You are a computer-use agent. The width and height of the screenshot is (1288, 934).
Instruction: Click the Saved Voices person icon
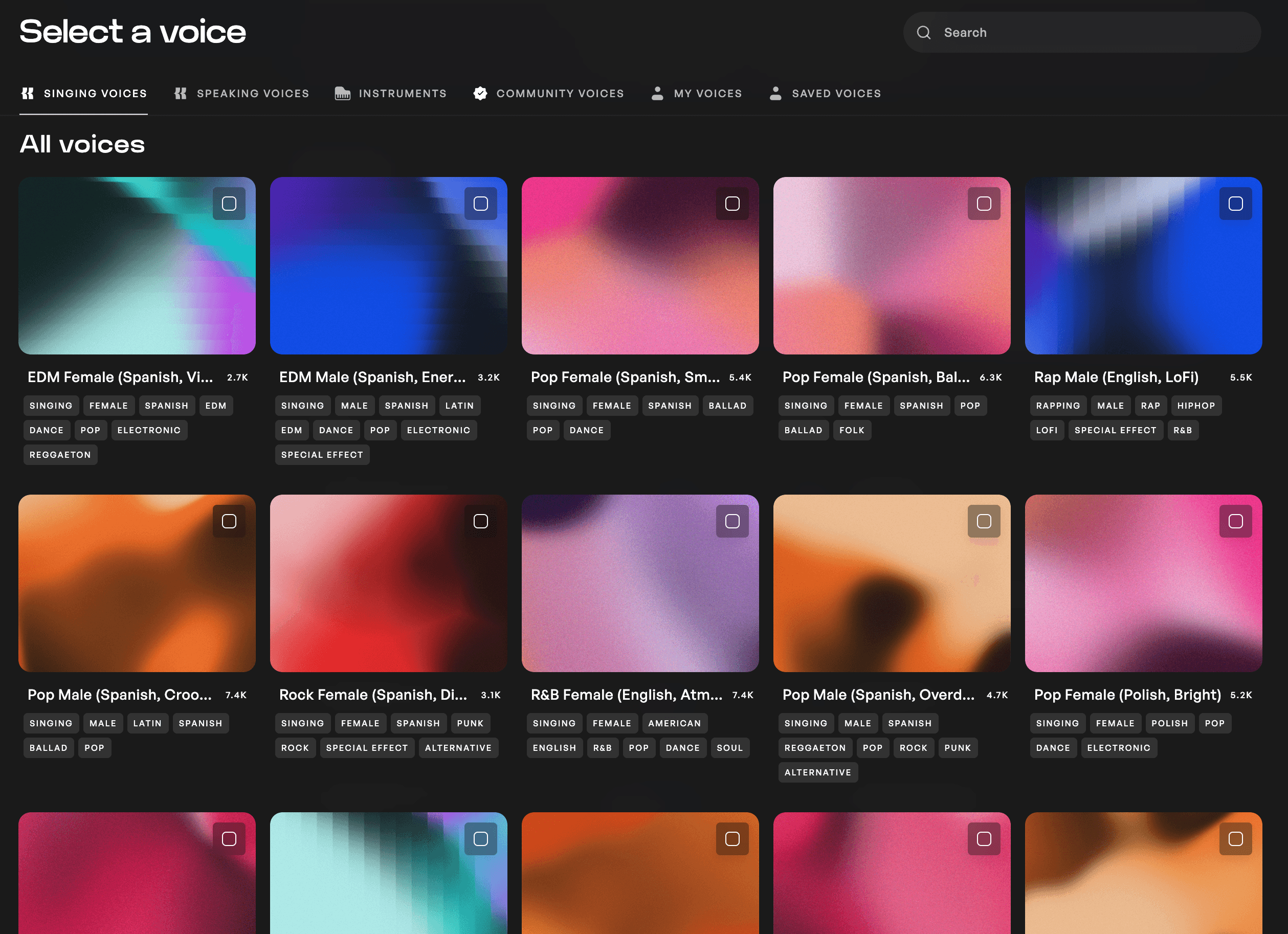pyautogui.click(x=775, y=93)
